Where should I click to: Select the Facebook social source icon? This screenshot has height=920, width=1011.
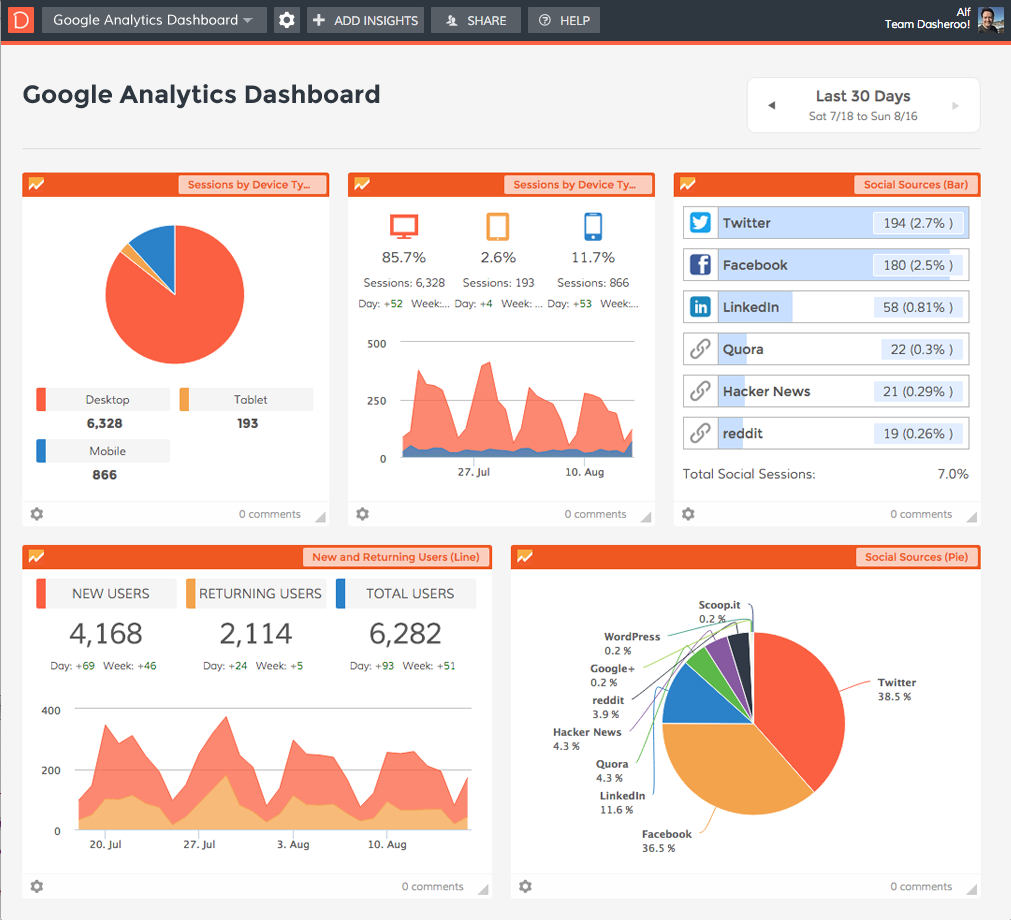click(x=700, y=264)
